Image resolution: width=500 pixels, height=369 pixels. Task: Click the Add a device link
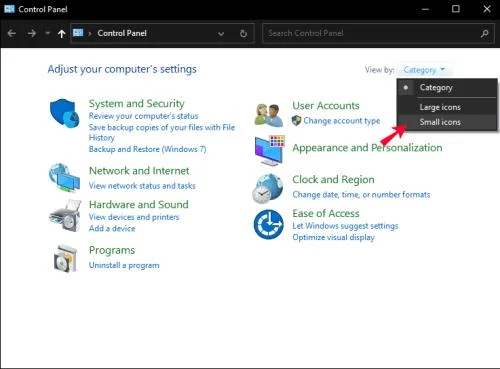(x=112, y=228)
